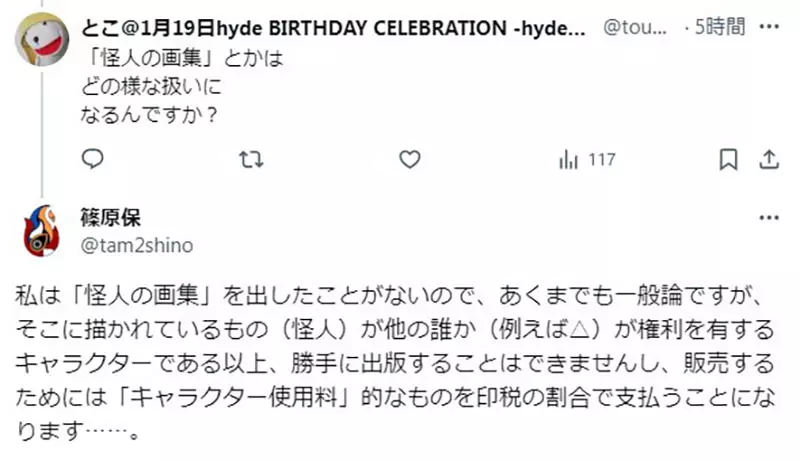Click the line なるんですか？ in とこ's tweet

click(x=150, y=114)
